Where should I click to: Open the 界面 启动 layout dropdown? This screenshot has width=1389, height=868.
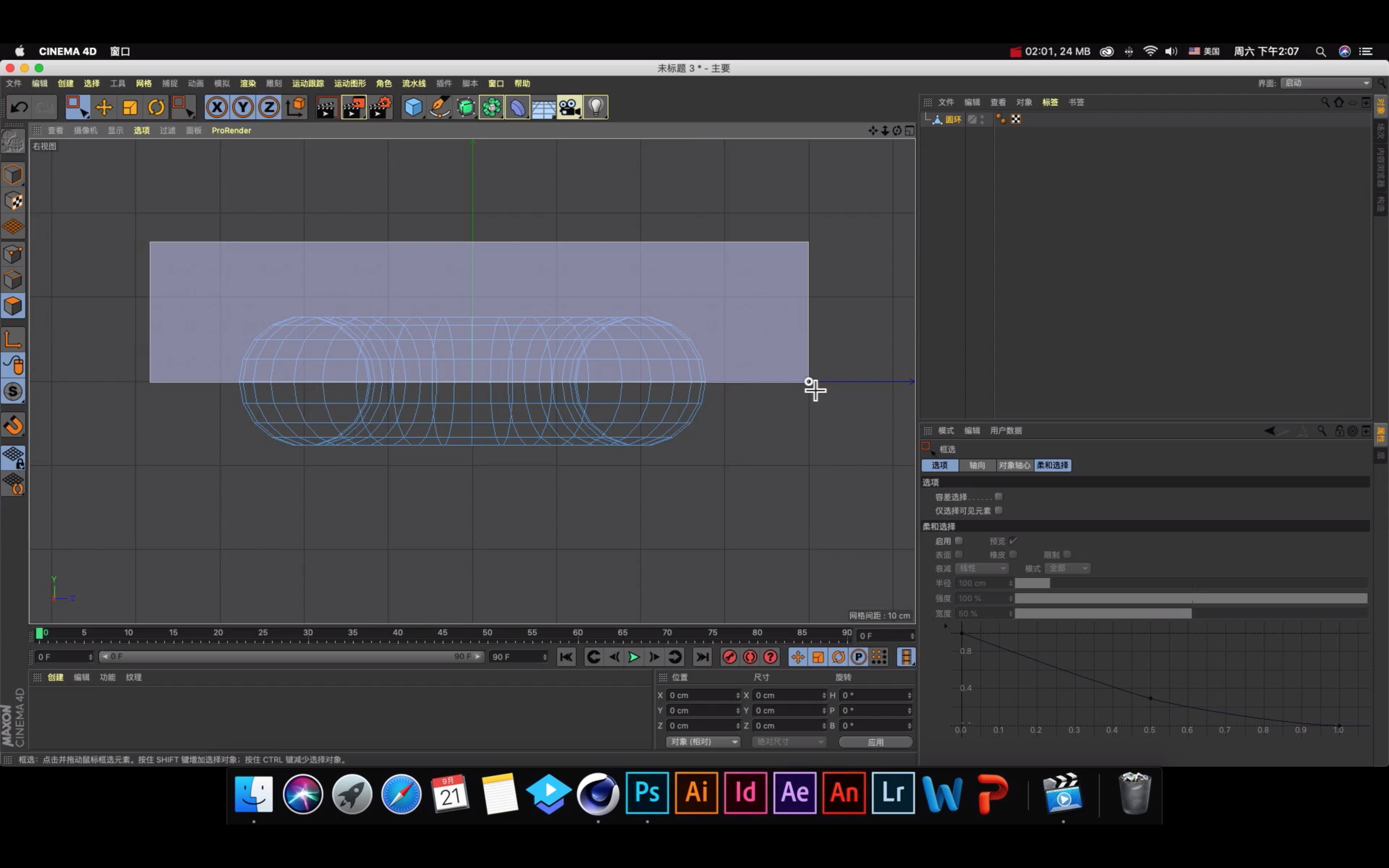pyautogui.click(x=1326, y=83)
